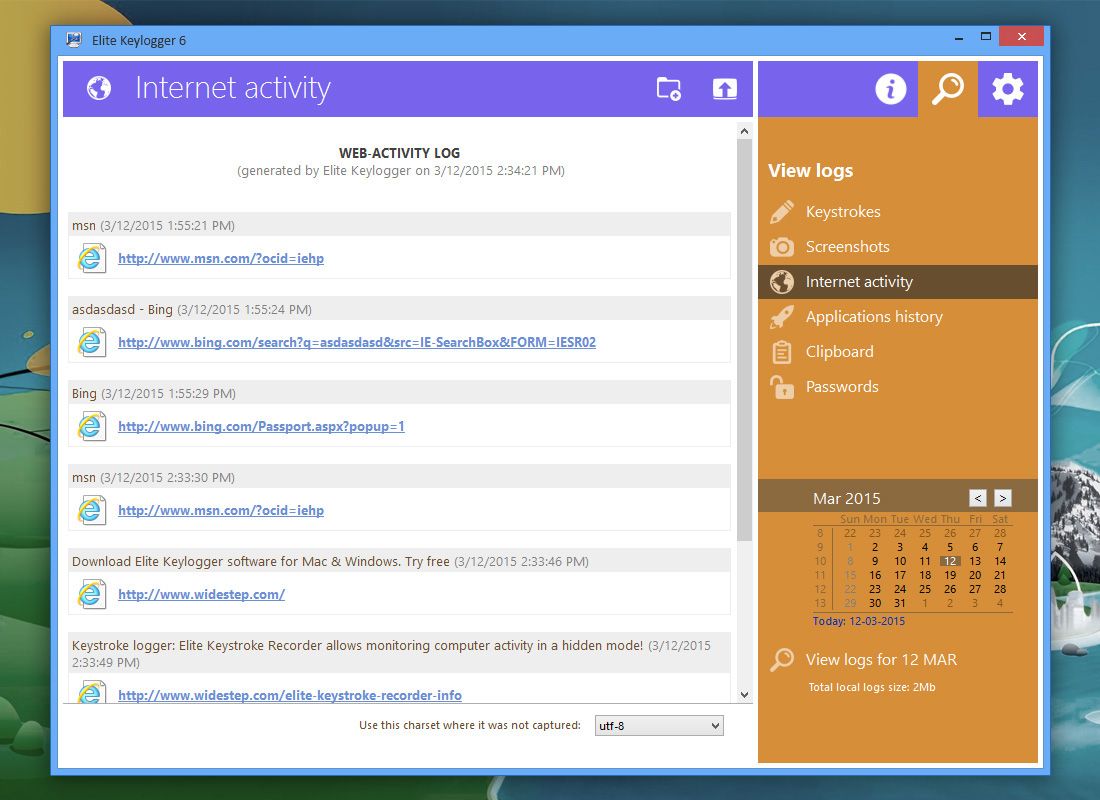Click the WEB-ACTIVITY LOG heading
This screenshot has width=1100, height=800.
400,153
